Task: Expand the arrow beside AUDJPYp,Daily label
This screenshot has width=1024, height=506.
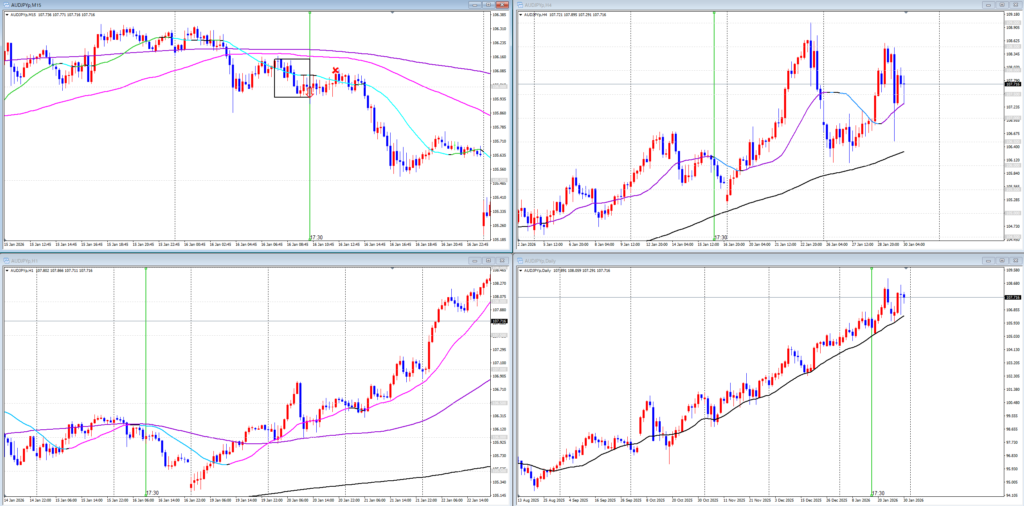Action: coord(520,270)
